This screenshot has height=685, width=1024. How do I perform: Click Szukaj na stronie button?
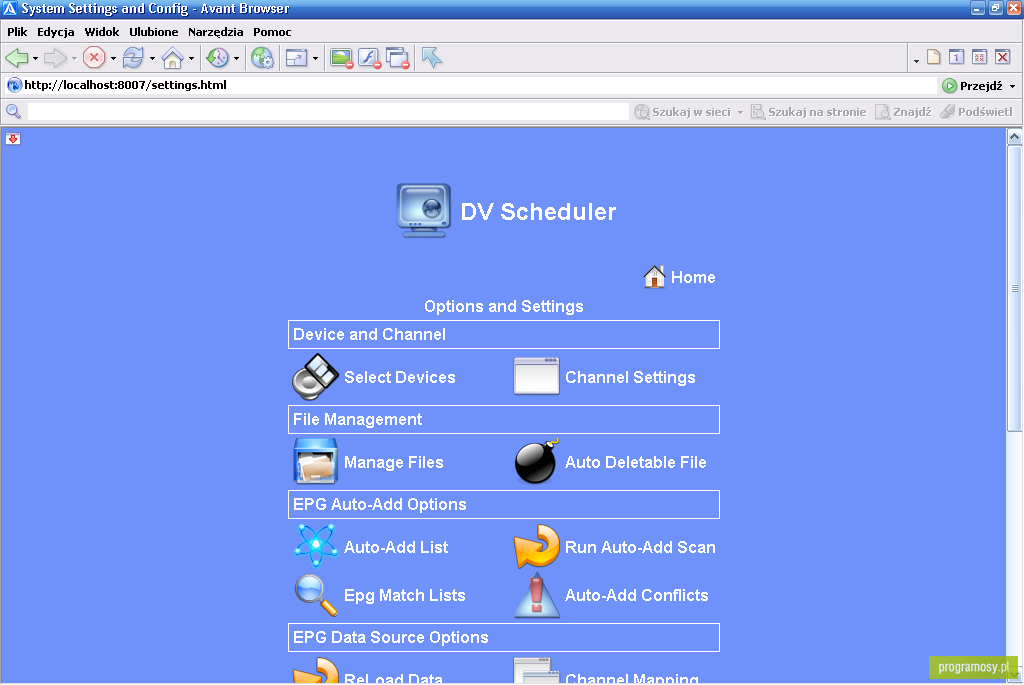tap(808, 112)
